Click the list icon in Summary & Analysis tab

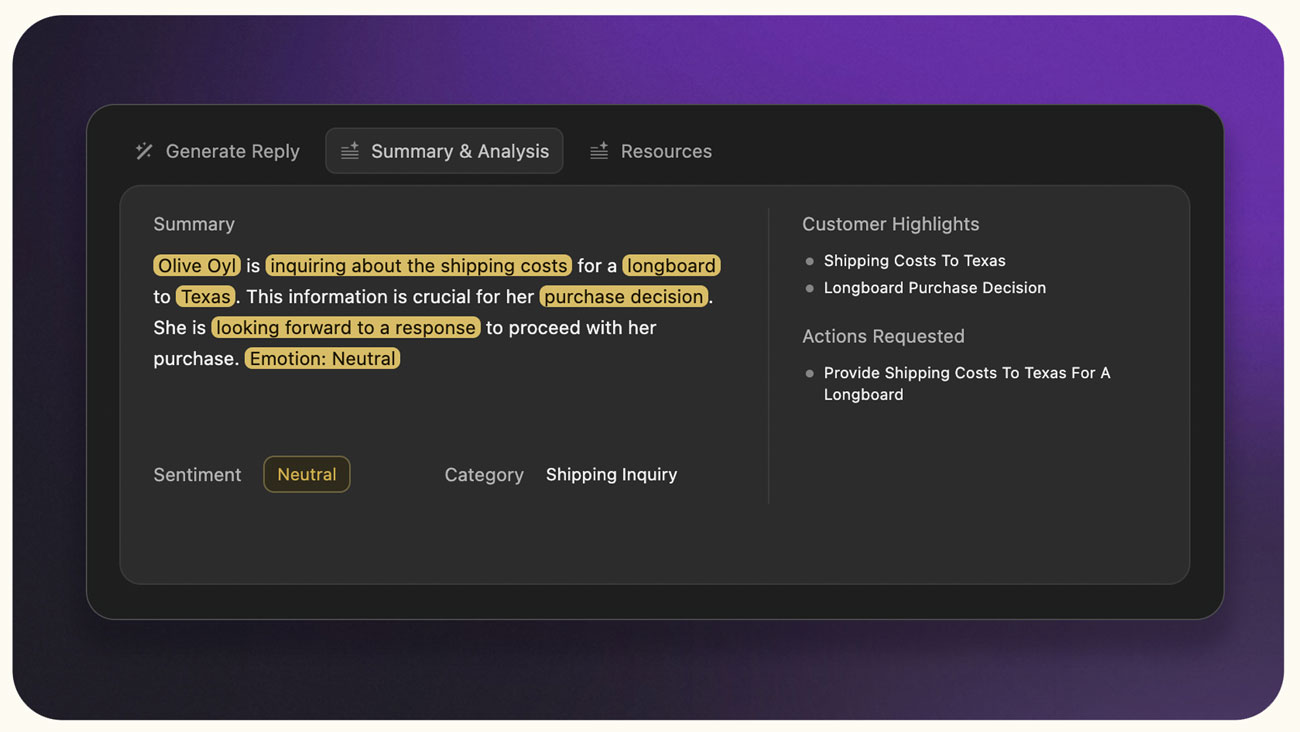[x=350, y=151]
